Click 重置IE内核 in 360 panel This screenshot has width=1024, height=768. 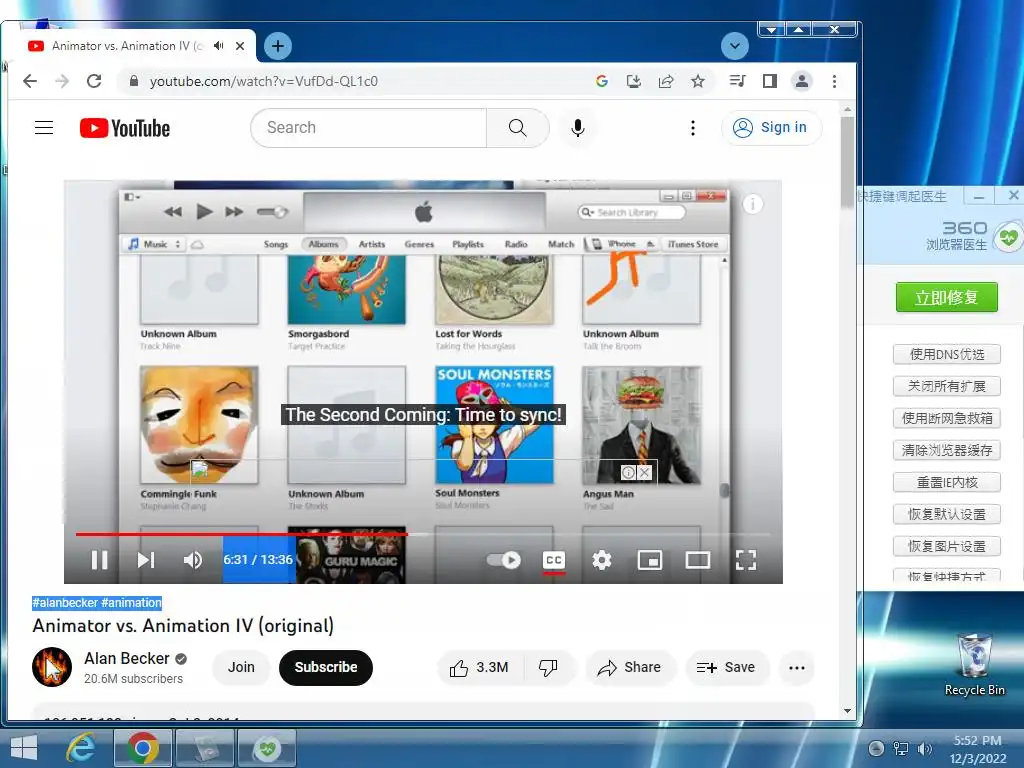[x=946, y=482]
